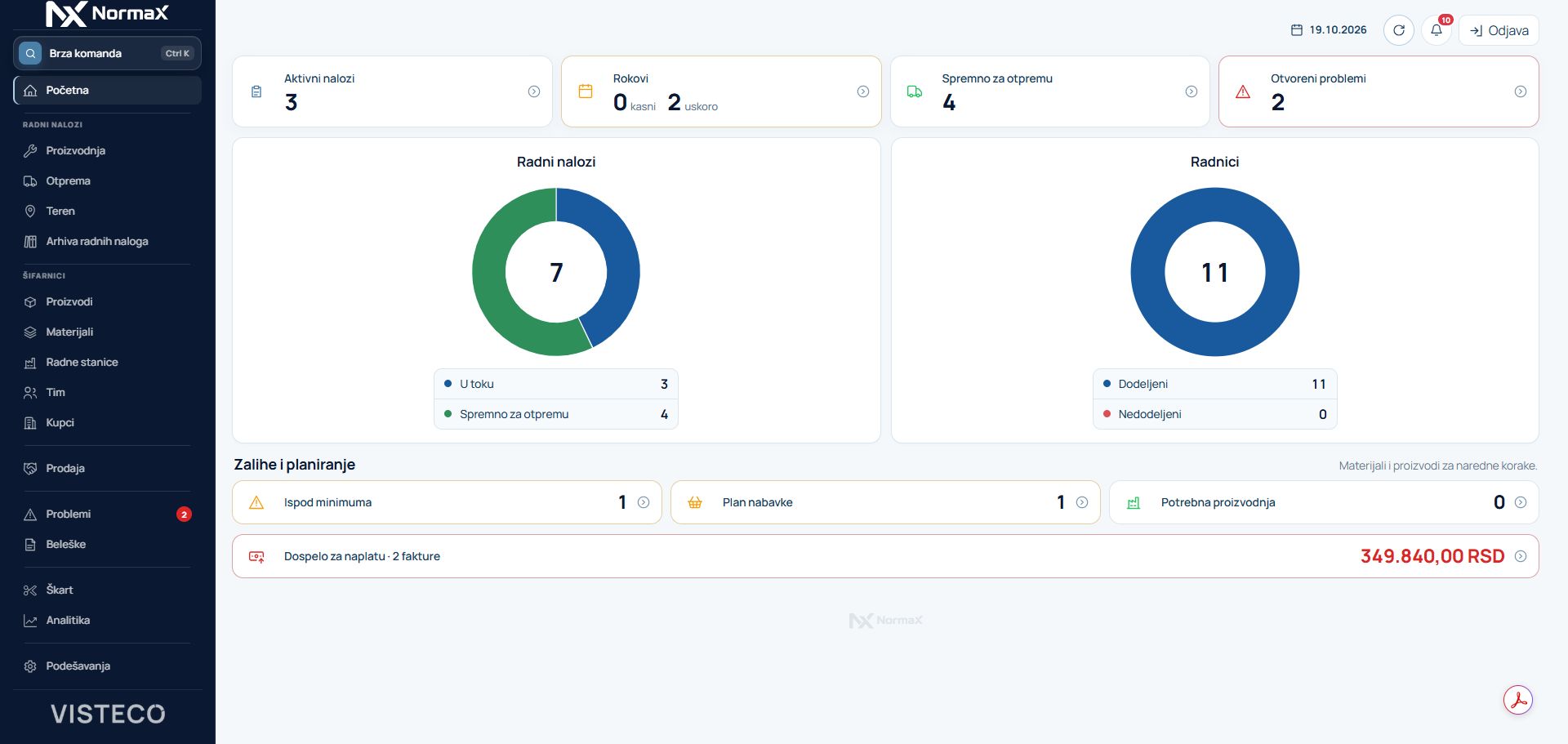The width and height of the screenshot is (1568, 744).
Task: Click the Brza komanda input
Action: (107, 53)
